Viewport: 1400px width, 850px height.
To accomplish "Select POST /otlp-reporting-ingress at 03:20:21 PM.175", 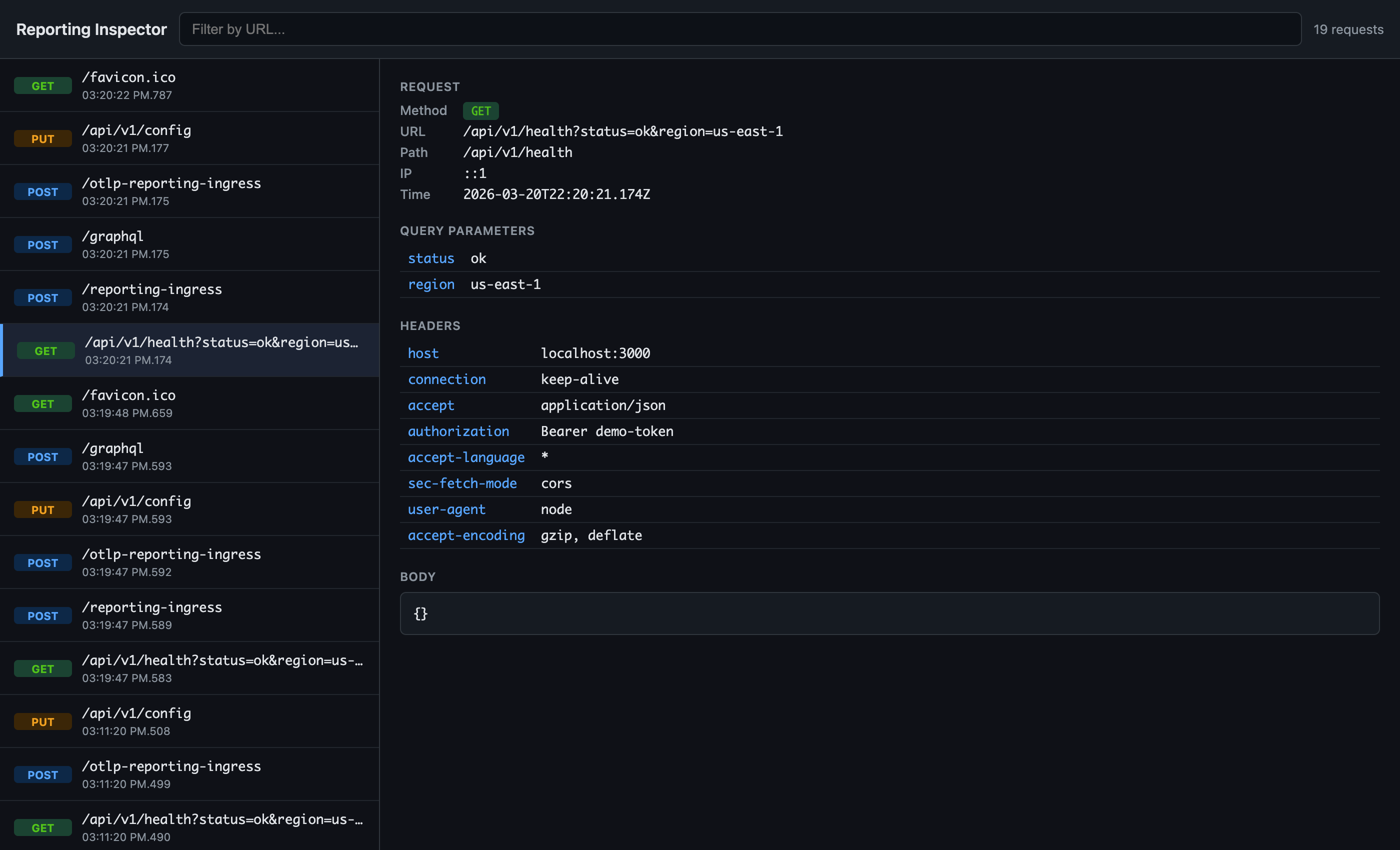I will 189,191.
